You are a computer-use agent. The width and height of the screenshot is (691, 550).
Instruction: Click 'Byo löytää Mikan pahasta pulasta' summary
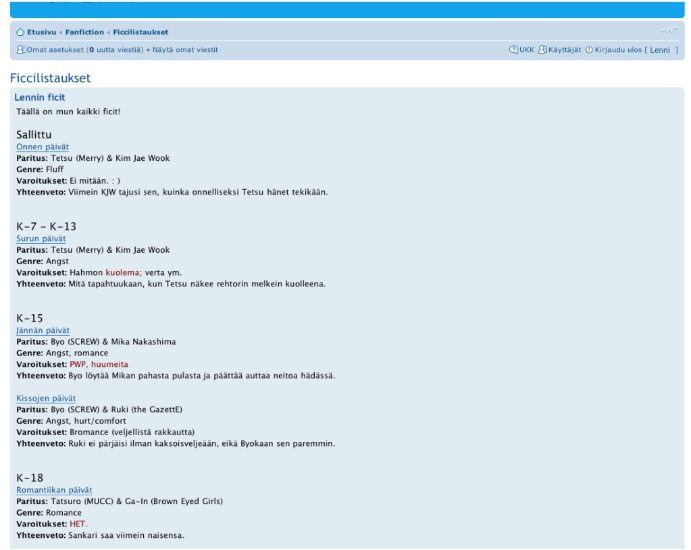pyautogui.click(x=176, y=375)
